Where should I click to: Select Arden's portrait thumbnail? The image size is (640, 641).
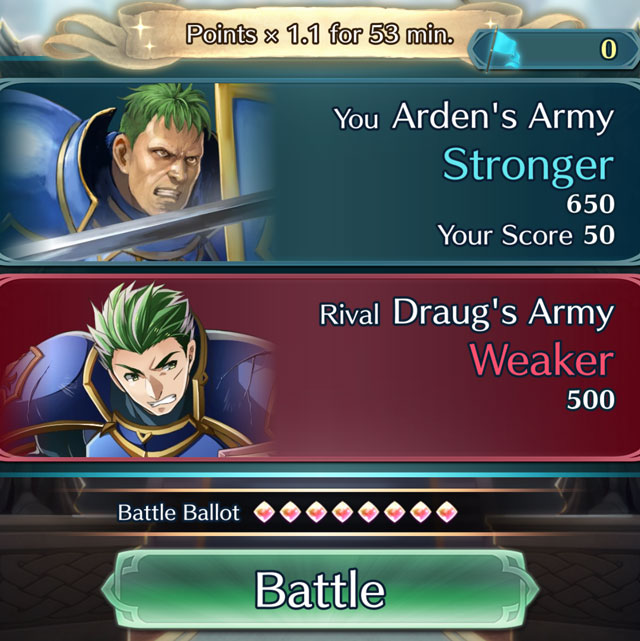(137, 172)
